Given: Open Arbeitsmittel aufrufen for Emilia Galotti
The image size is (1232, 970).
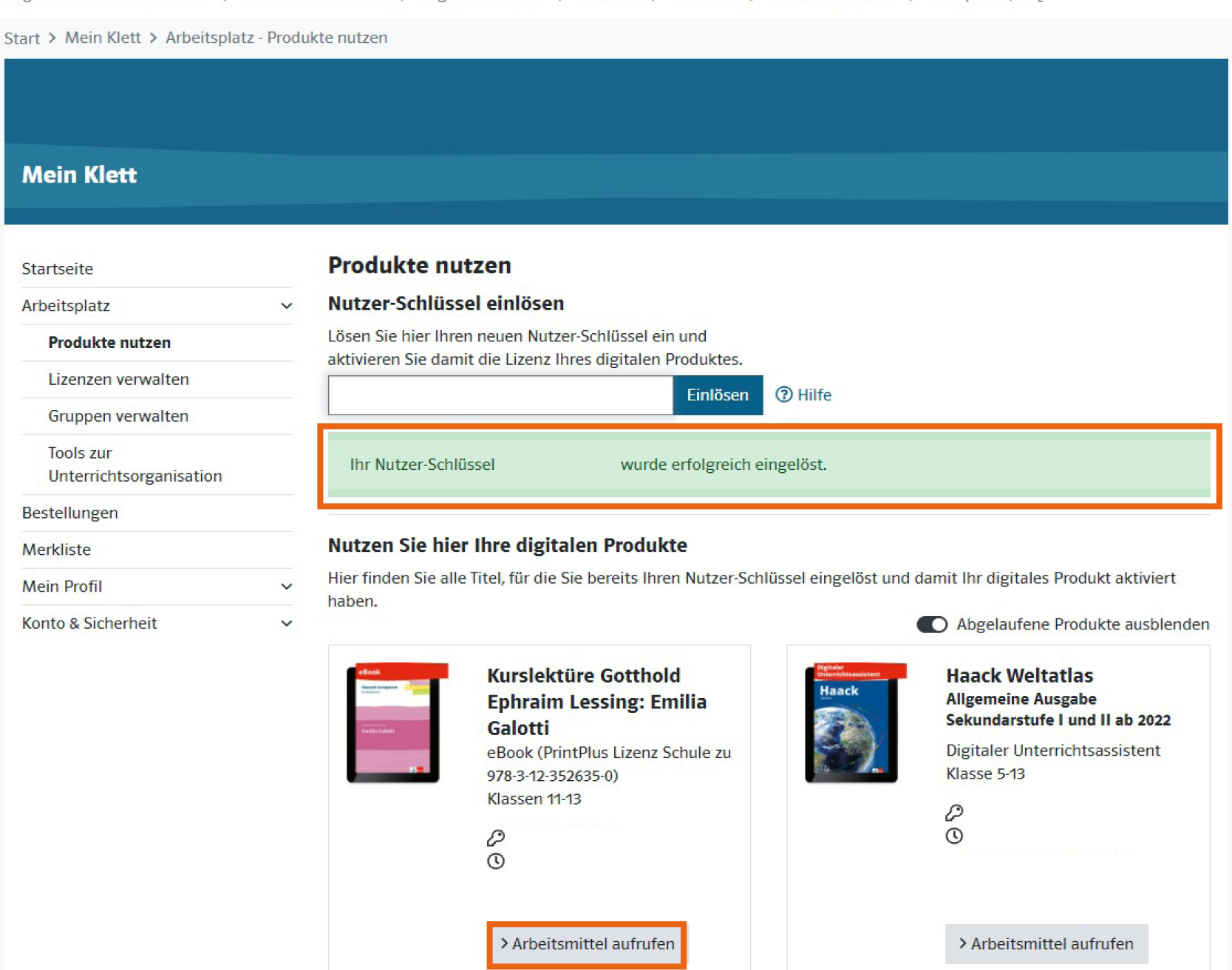Looking at the screenshot, I should [x=587, y=944].
